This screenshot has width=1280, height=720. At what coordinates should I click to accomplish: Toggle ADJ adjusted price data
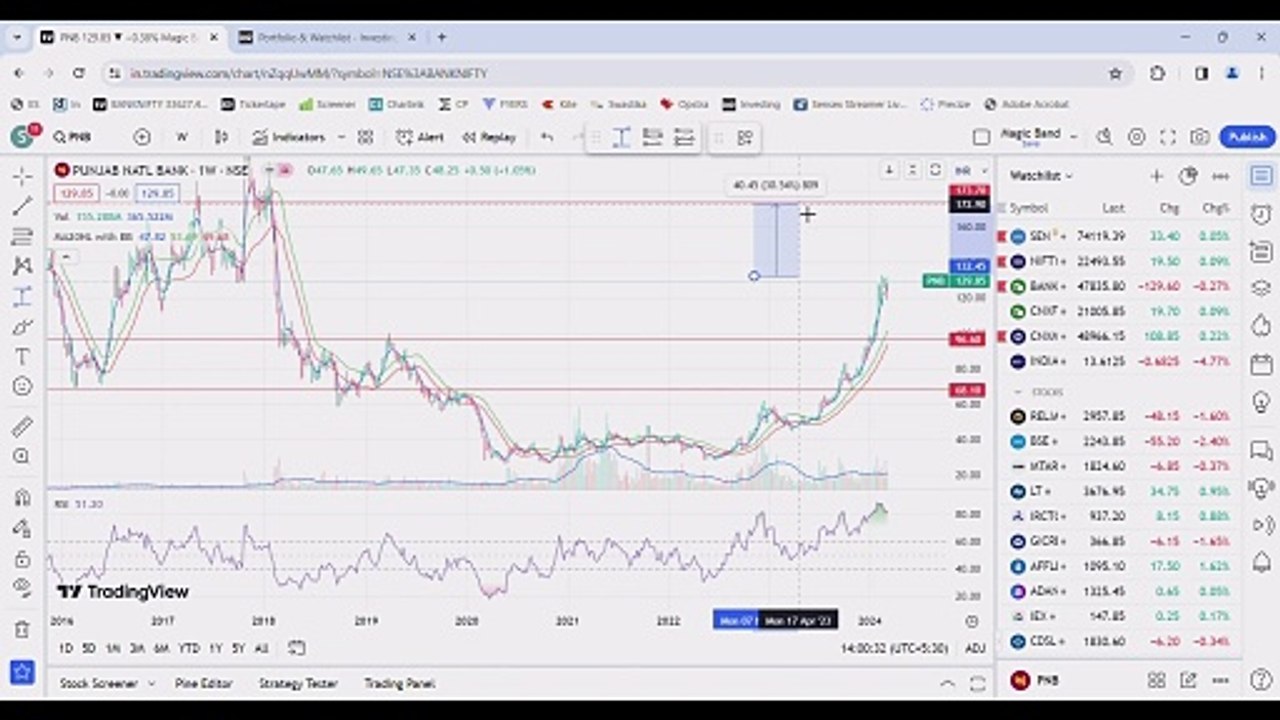click(x=975, y=648)
